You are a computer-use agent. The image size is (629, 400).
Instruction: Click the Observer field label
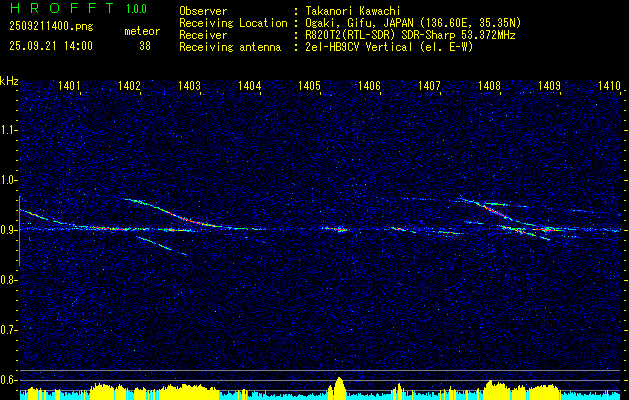coord(203,11)
